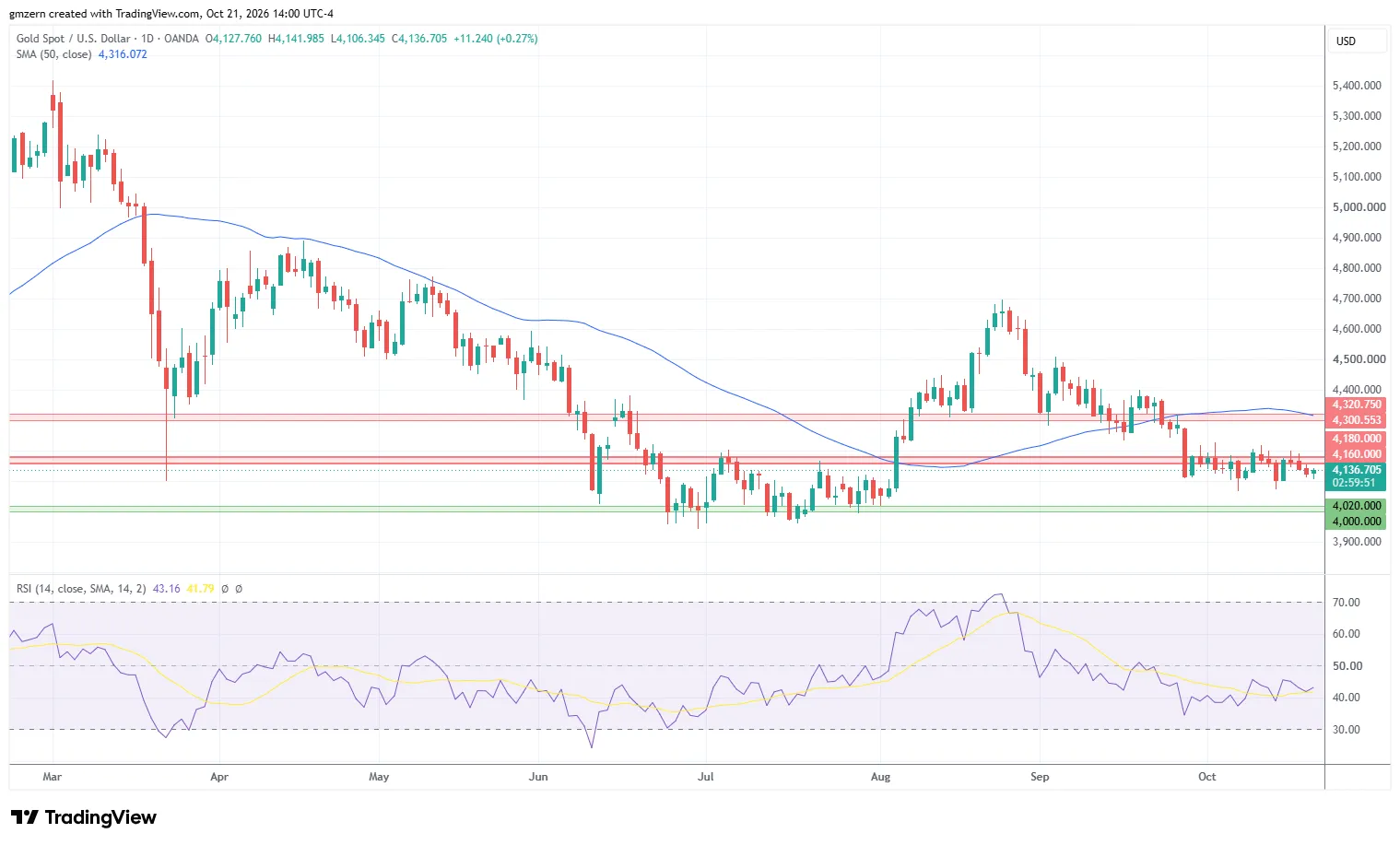Image resolution: width=1400 pixels, height=845 pixels.
Task: Click the header text 'gmzern created with TradingView.com'
Action: (104, 14)
